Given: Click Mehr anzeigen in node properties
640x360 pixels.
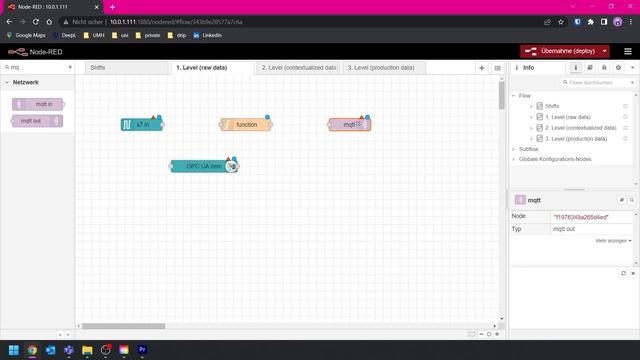Looking at the screenshot, I should (x=613, y=241).
